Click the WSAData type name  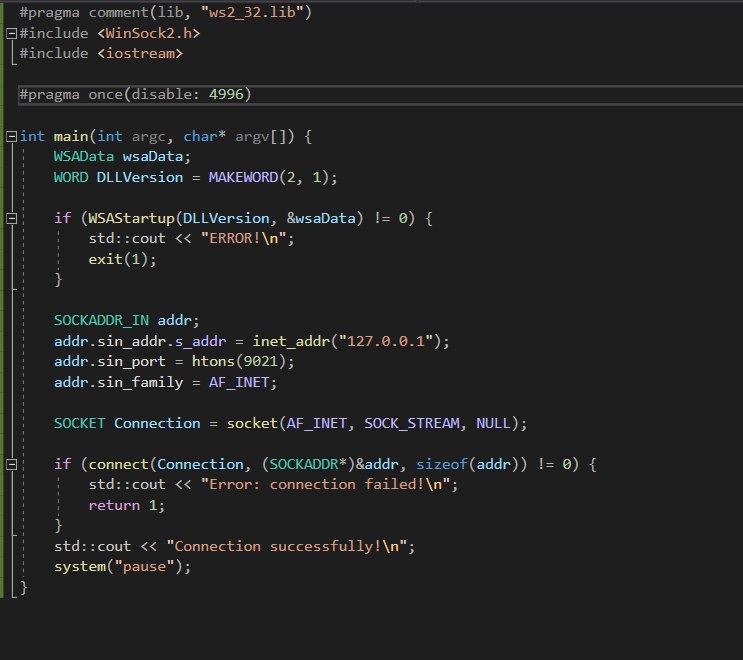(84, 157)
